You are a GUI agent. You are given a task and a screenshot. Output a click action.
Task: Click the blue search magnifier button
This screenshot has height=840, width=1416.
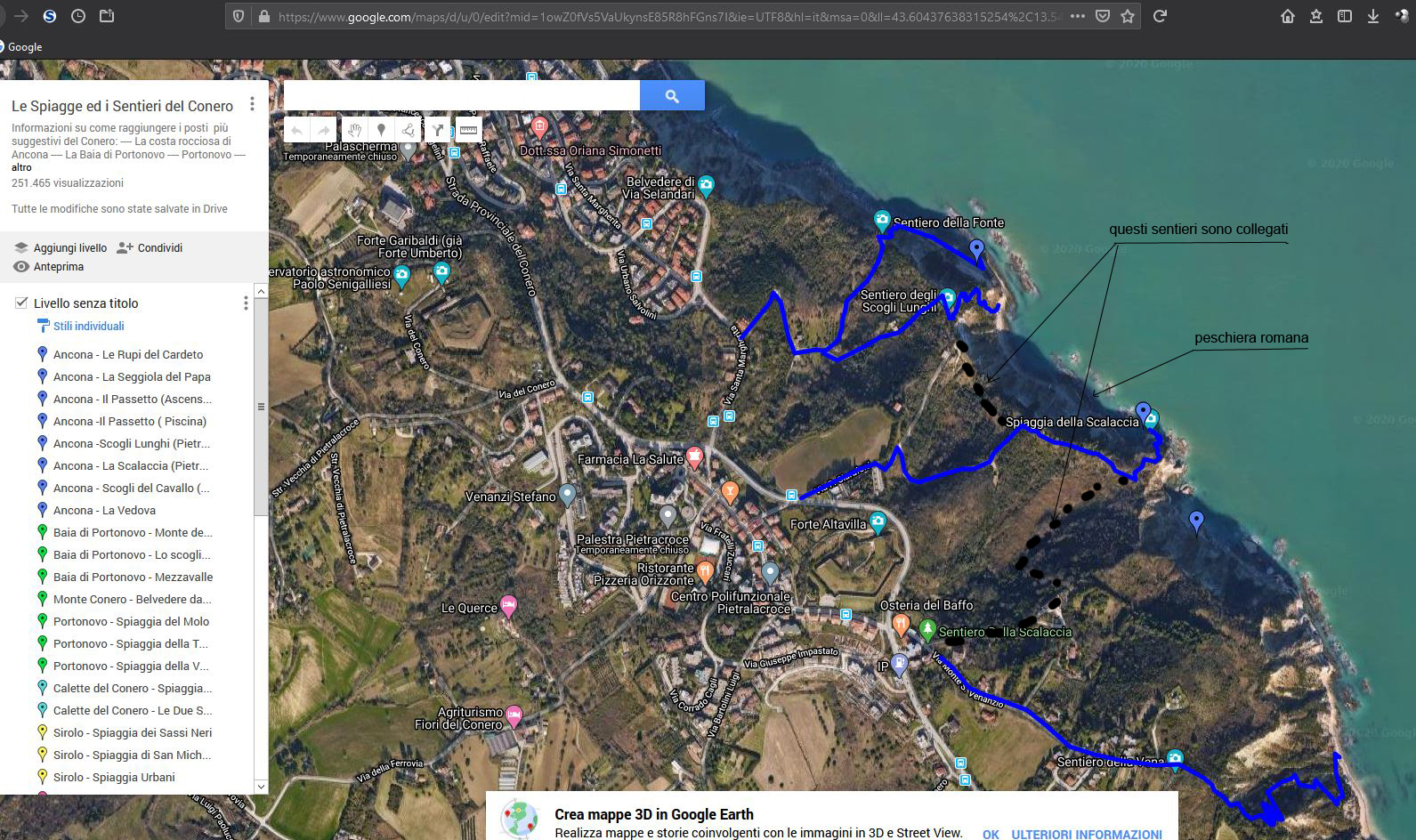[672, 95]
